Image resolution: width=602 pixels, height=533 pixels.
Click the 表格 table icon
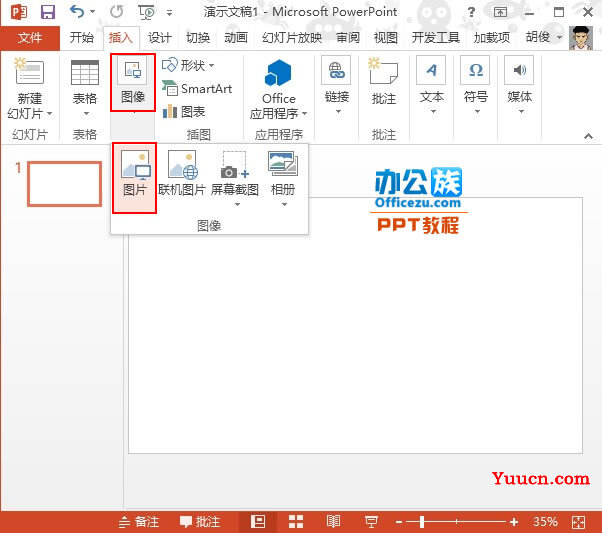[x=85, y=72]
